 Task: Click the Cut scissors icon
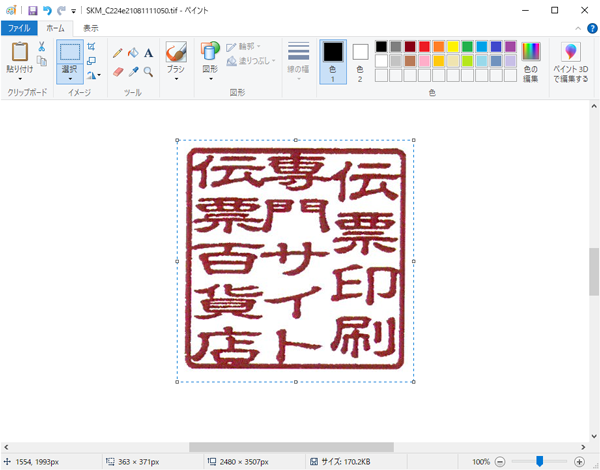click(x=41, y=47)
